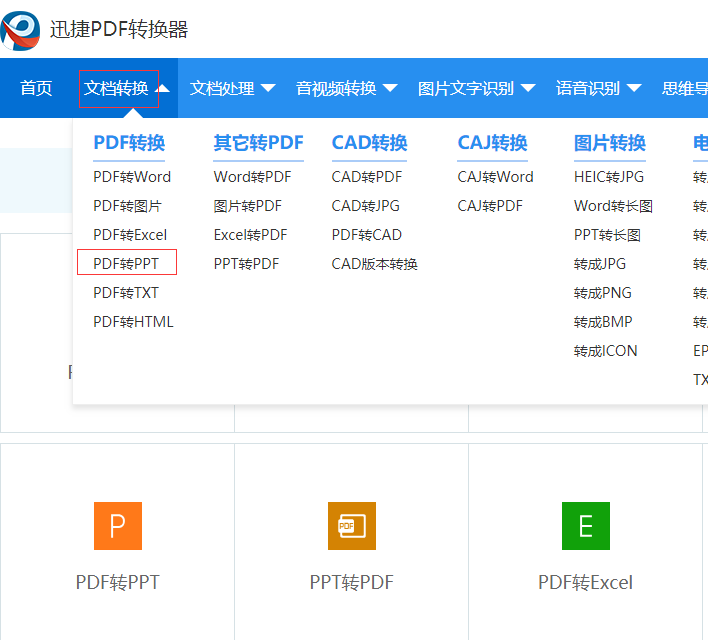
Task: Open the 语音识别 menu tab
Action: tap(588, 88)
